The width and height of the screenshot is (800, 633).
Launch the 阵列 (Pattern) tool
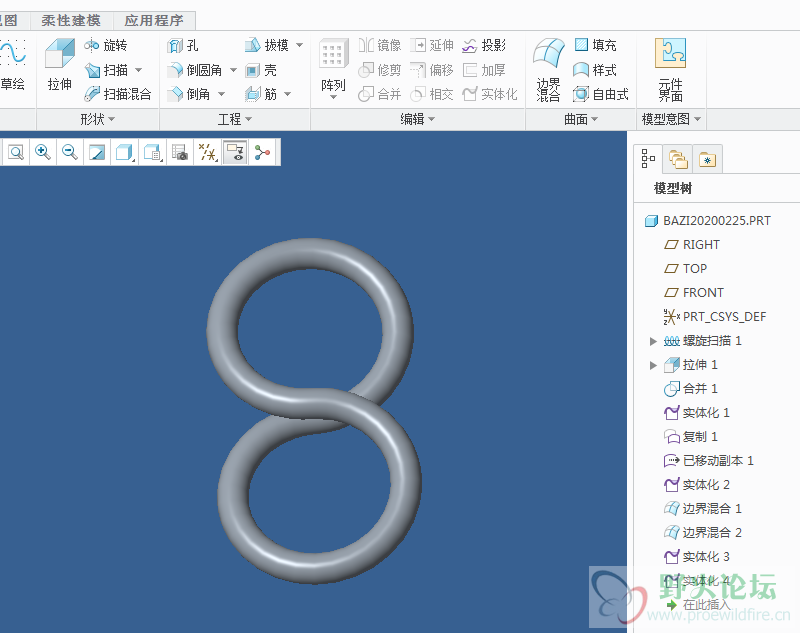(x=333, y=68)
